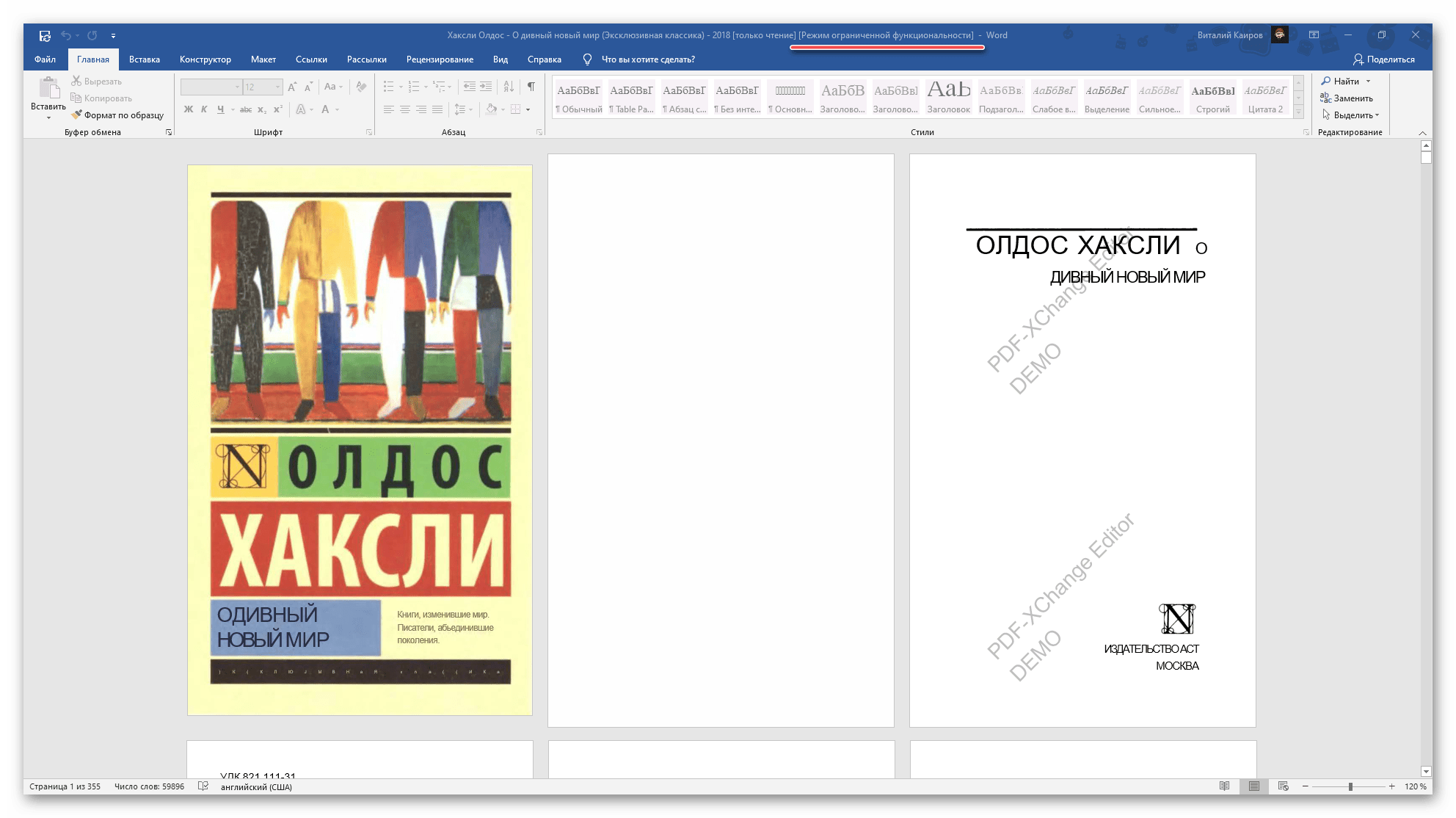Open the Буфер обмена dialog launcher
This screenshot has height=818, width=1456.
[169, 132]
